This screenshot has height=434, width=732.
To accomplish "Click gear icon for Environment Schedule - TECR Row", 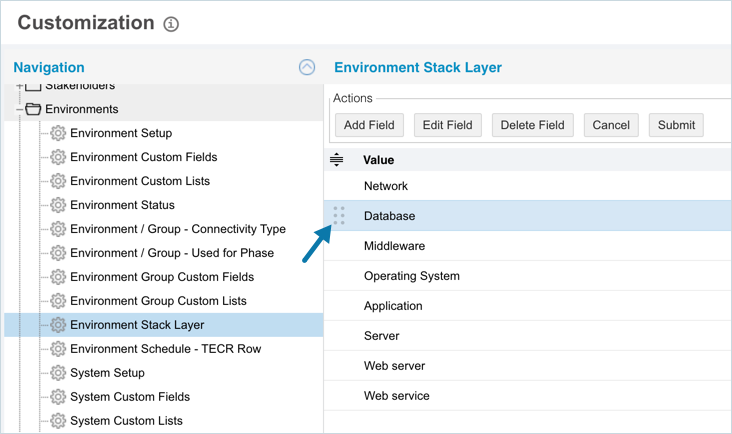I will tap(58, 349).
